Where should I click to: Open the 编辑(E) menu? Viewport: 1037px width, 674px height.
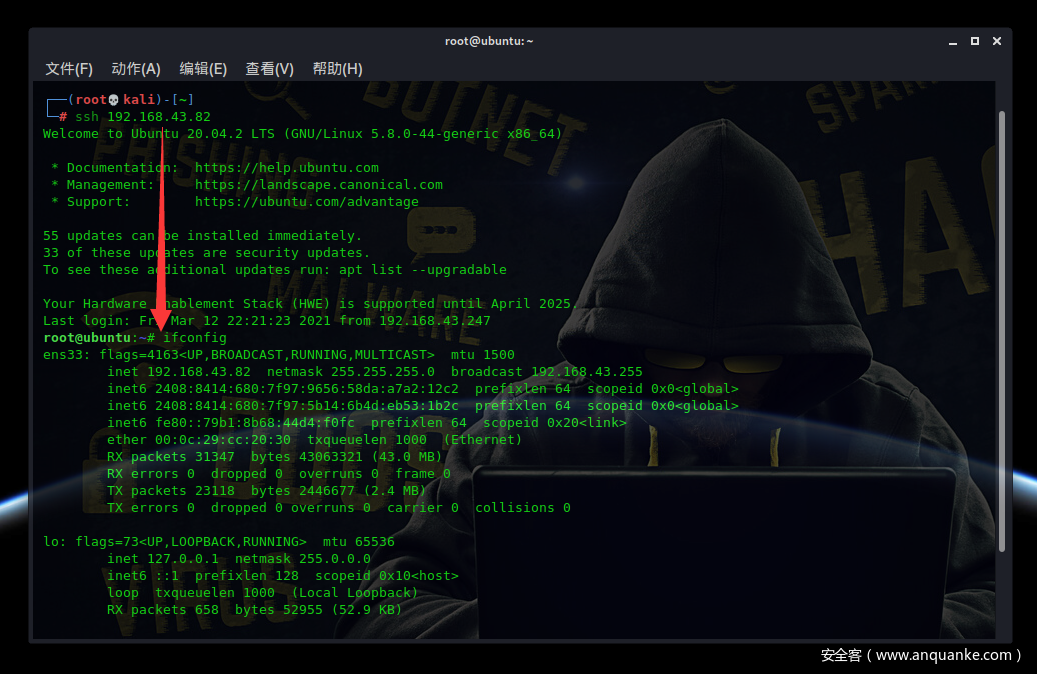(203, 69)
